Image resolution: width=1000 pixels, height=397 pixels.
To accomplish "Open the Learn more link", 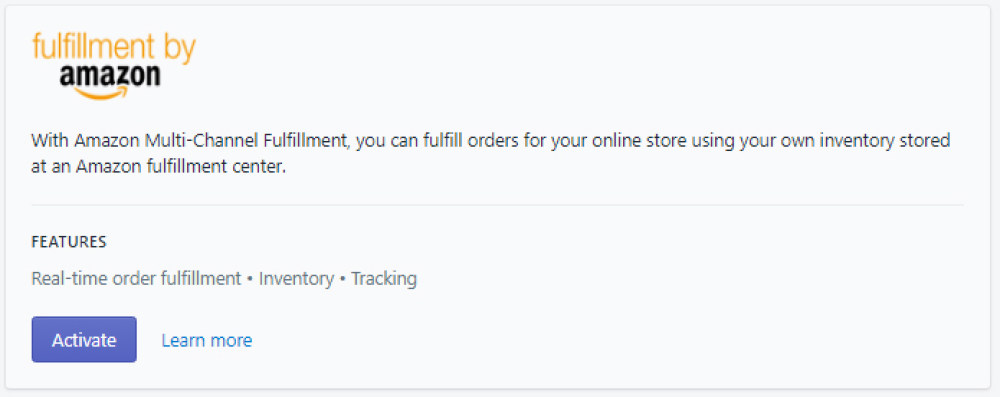I will (207, 340).
